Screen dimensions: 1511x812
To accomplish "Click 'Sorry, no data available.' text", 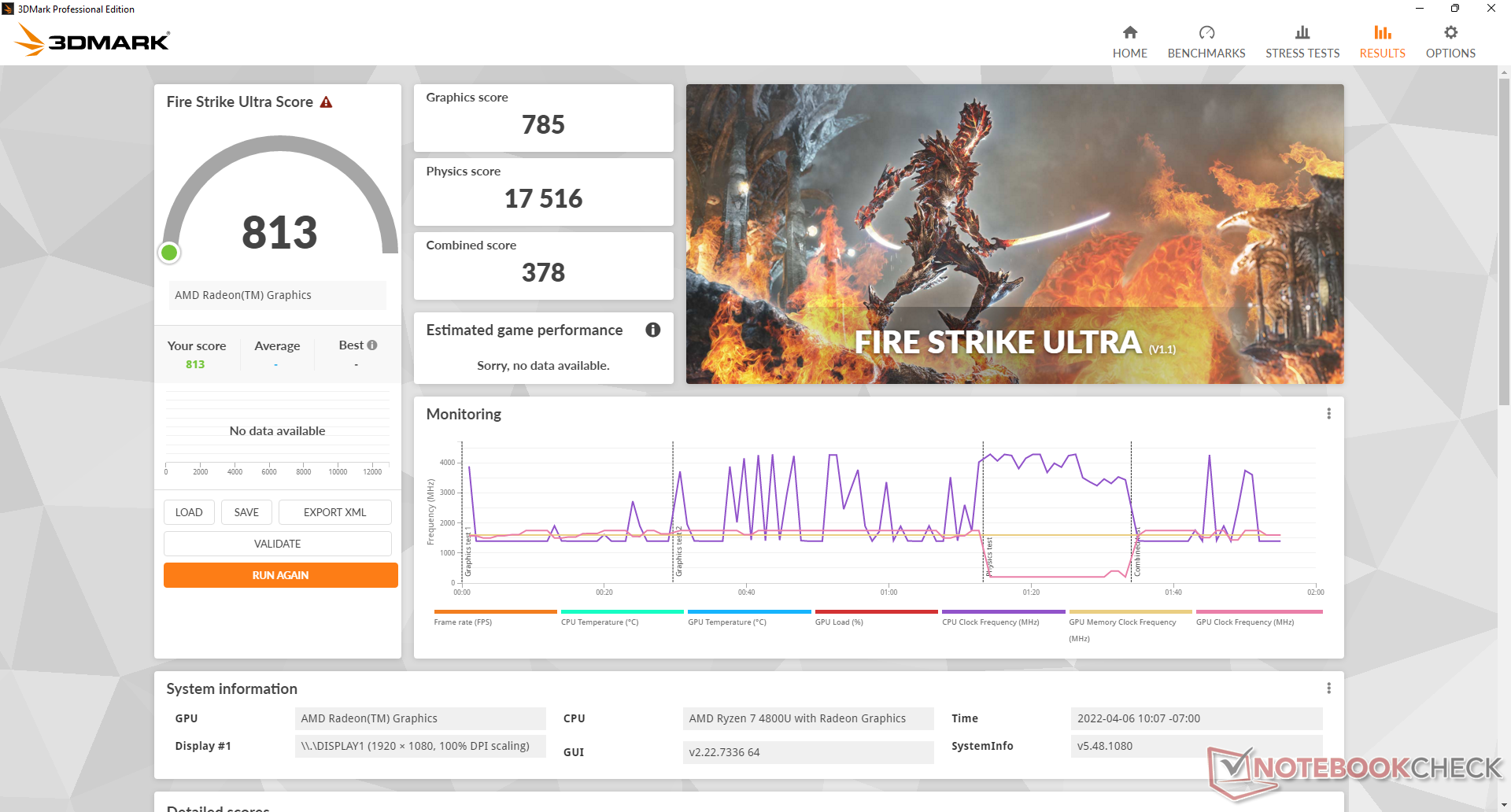I will click(x=543, y=366).
